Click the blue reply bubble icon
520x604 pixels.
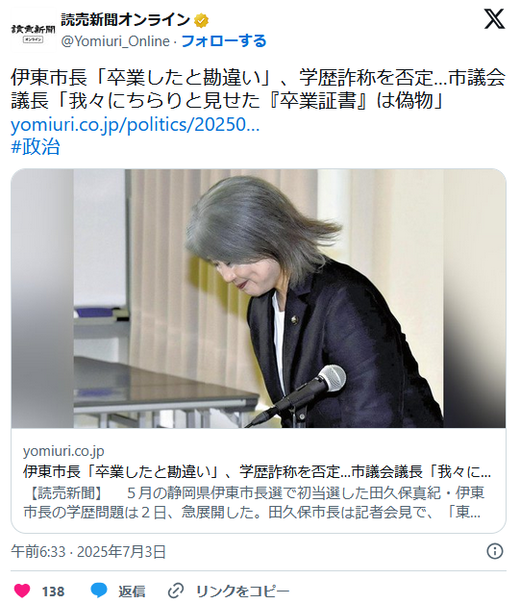click(x=99, y=590)
